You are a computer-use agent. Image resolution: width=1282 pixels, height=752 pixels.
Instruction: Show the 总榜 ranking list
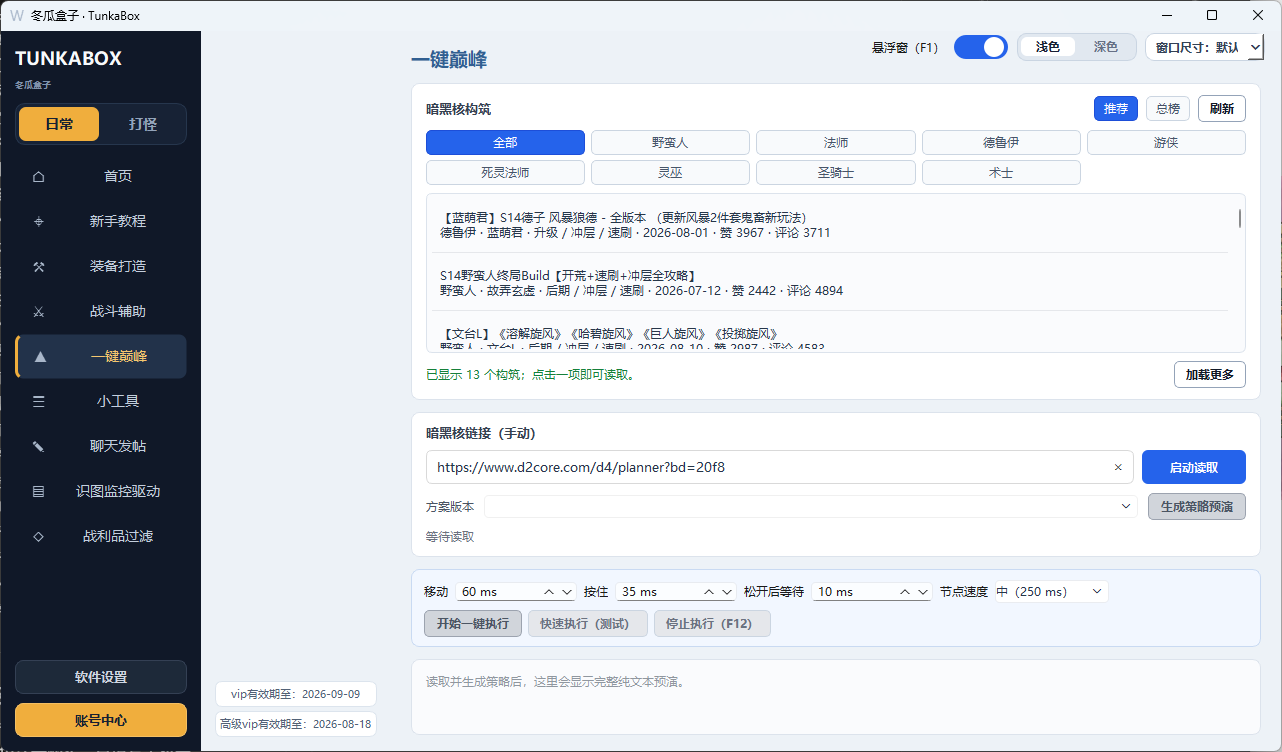pyautogui.click(x=1167, y=109)
